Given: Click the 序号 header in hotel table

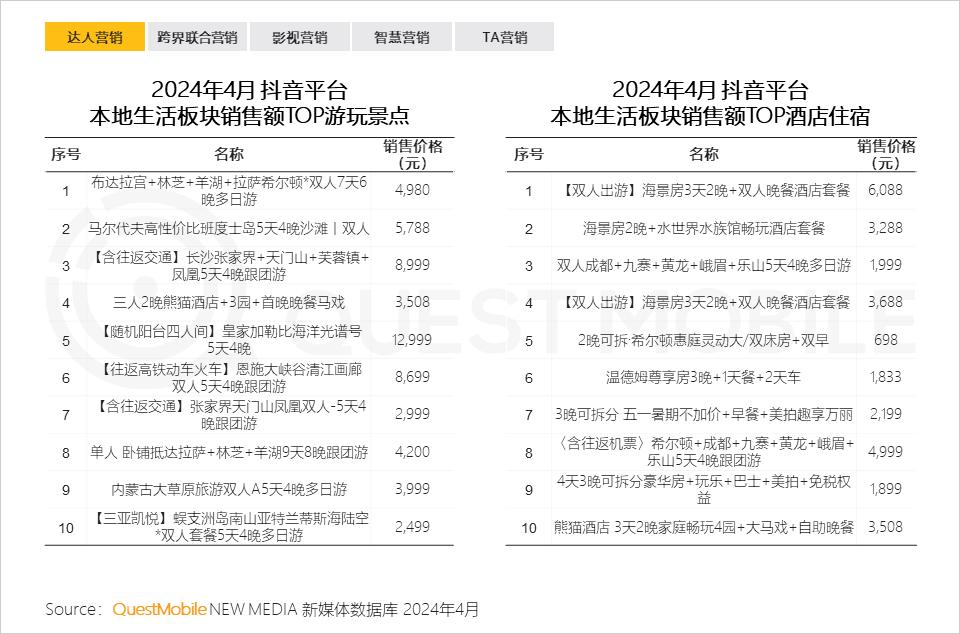Looking at the screenshot, I should (x=529, y=154).
